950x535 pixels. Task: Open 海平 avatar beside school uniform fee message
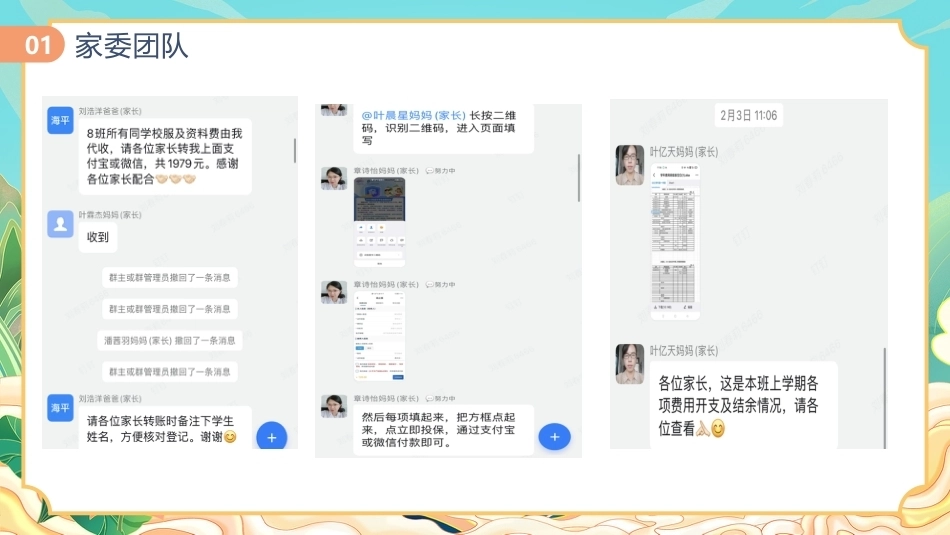[x=60, y=121]
